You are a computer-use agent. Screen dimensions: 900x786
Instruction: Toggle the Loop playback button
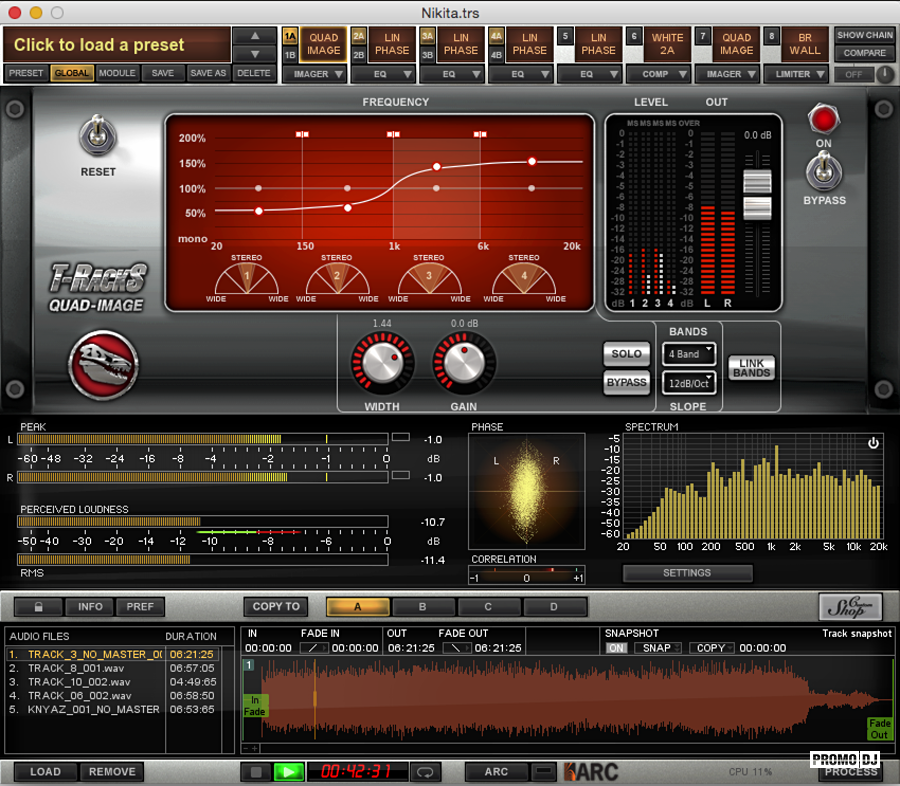tap(425, 772)
